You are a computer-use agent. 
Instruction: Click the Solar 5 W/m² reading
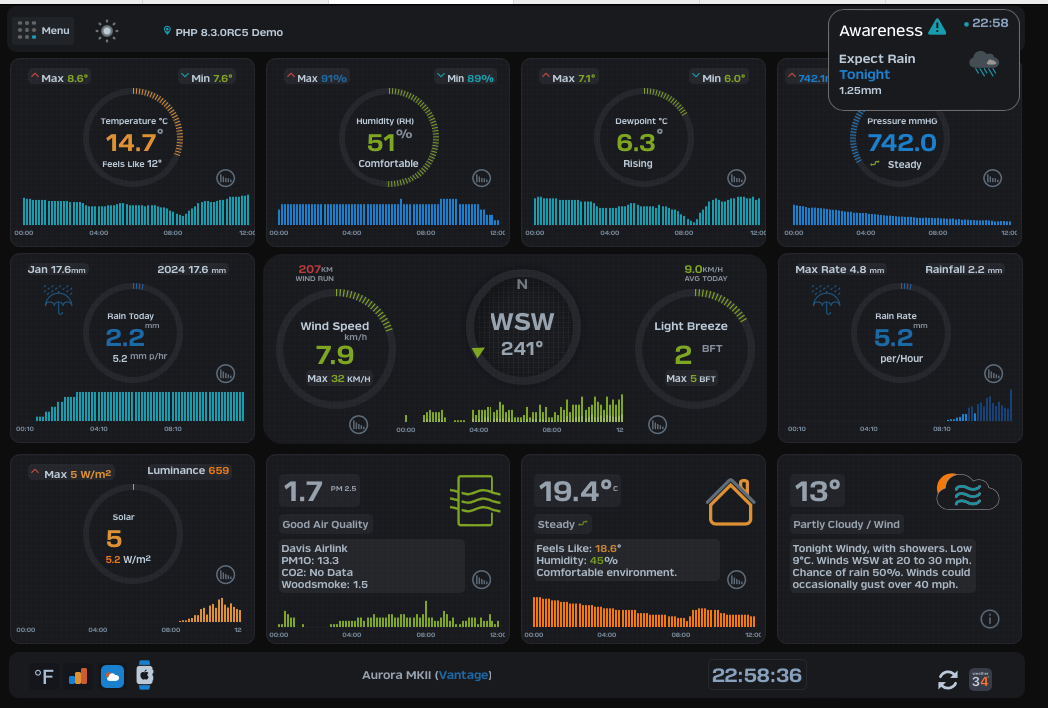tap(114, 538)
